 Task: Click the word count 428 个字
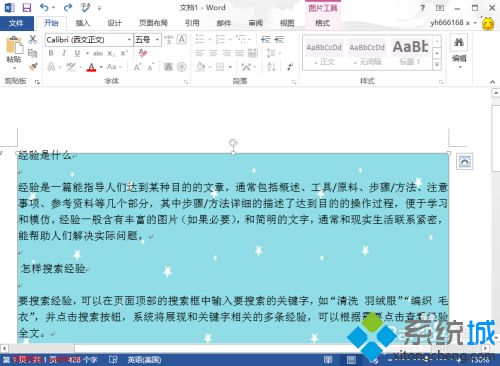point(83,360)
